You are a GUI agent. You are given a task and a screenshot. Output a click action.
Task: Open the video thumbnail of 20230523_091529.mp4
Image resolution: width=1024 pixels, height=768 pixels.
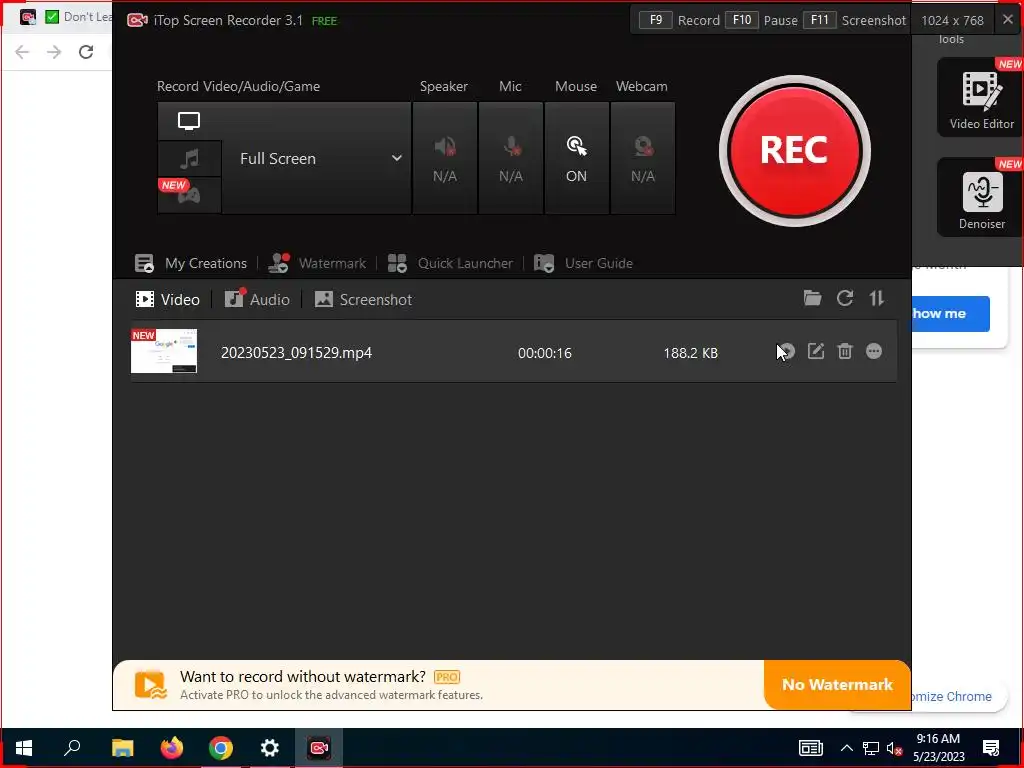coord(164,351)
